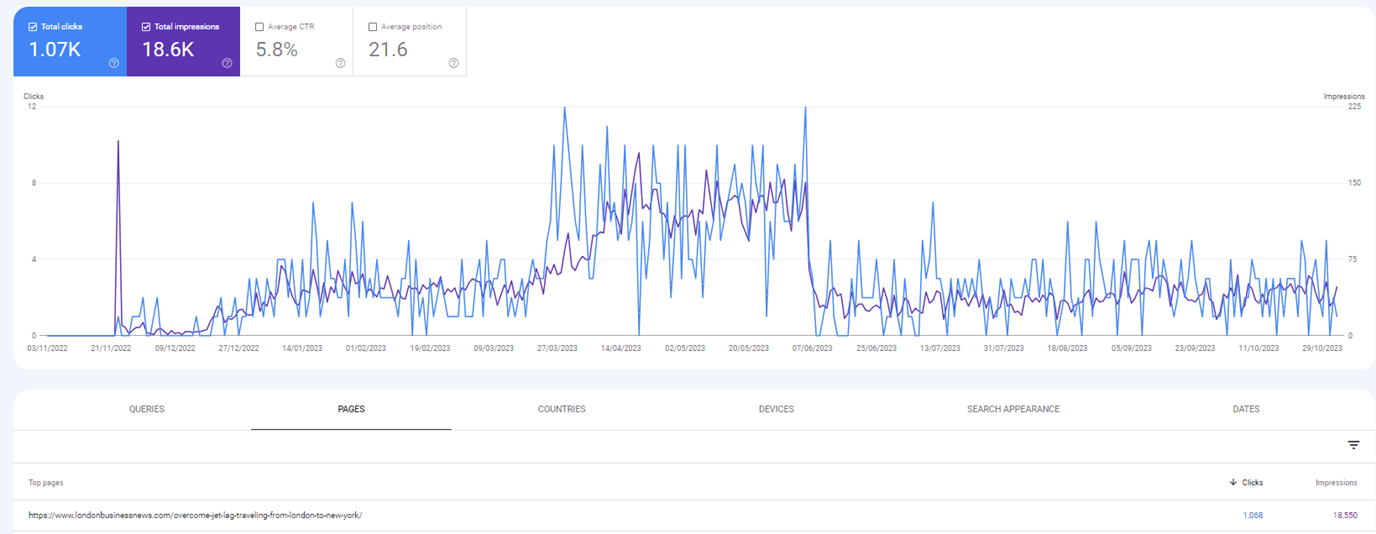Click the Top pages column header
The image size is (1376, 534).
click(46, 483)
